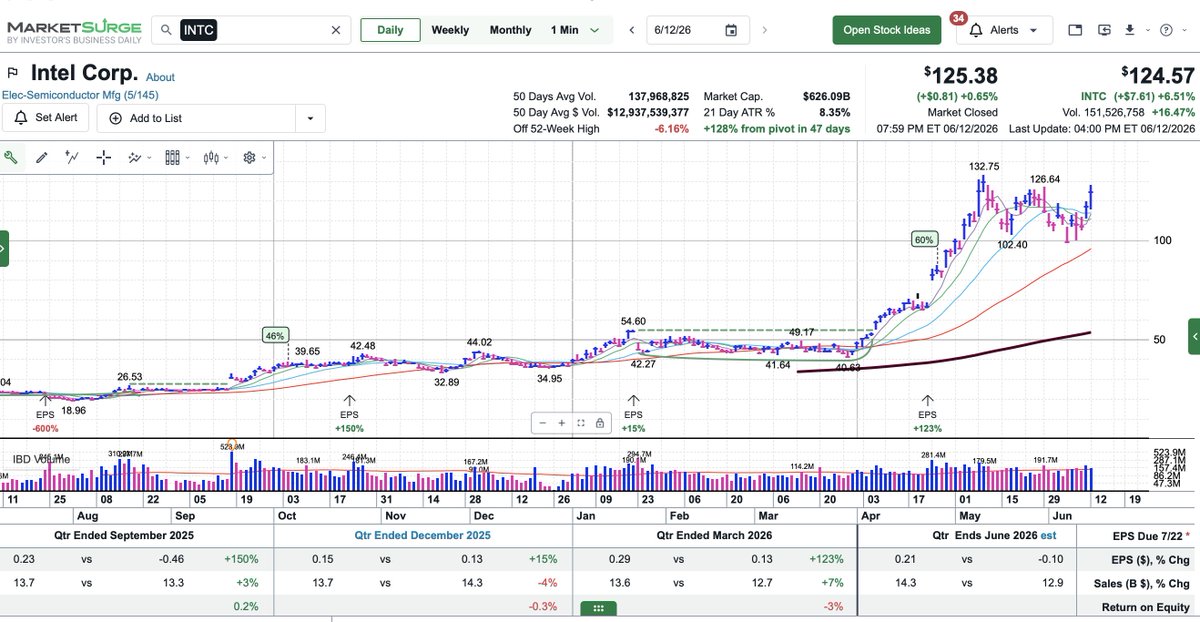Click the calendar icon in date field

[731, 30]
